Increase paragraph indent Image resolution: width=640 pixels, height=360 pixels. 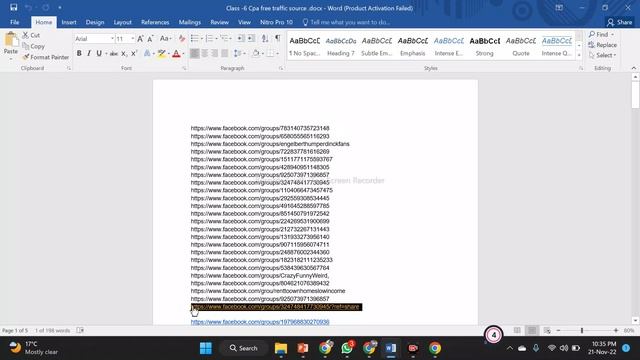click(x=251, y=38)
